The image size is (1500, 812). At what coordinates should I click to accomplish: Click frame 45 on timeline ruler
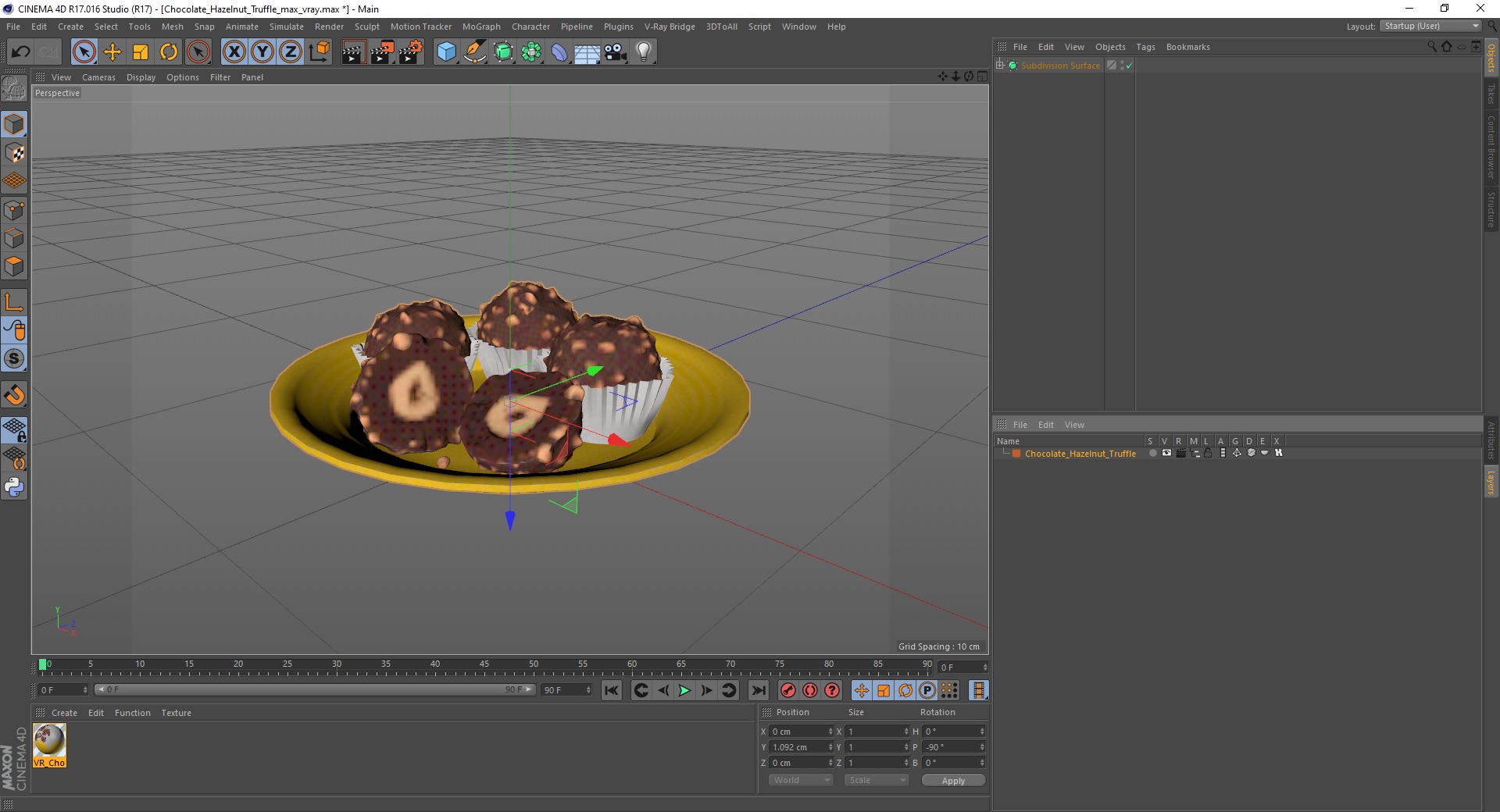pyautogui.click(x=484, y=665)
